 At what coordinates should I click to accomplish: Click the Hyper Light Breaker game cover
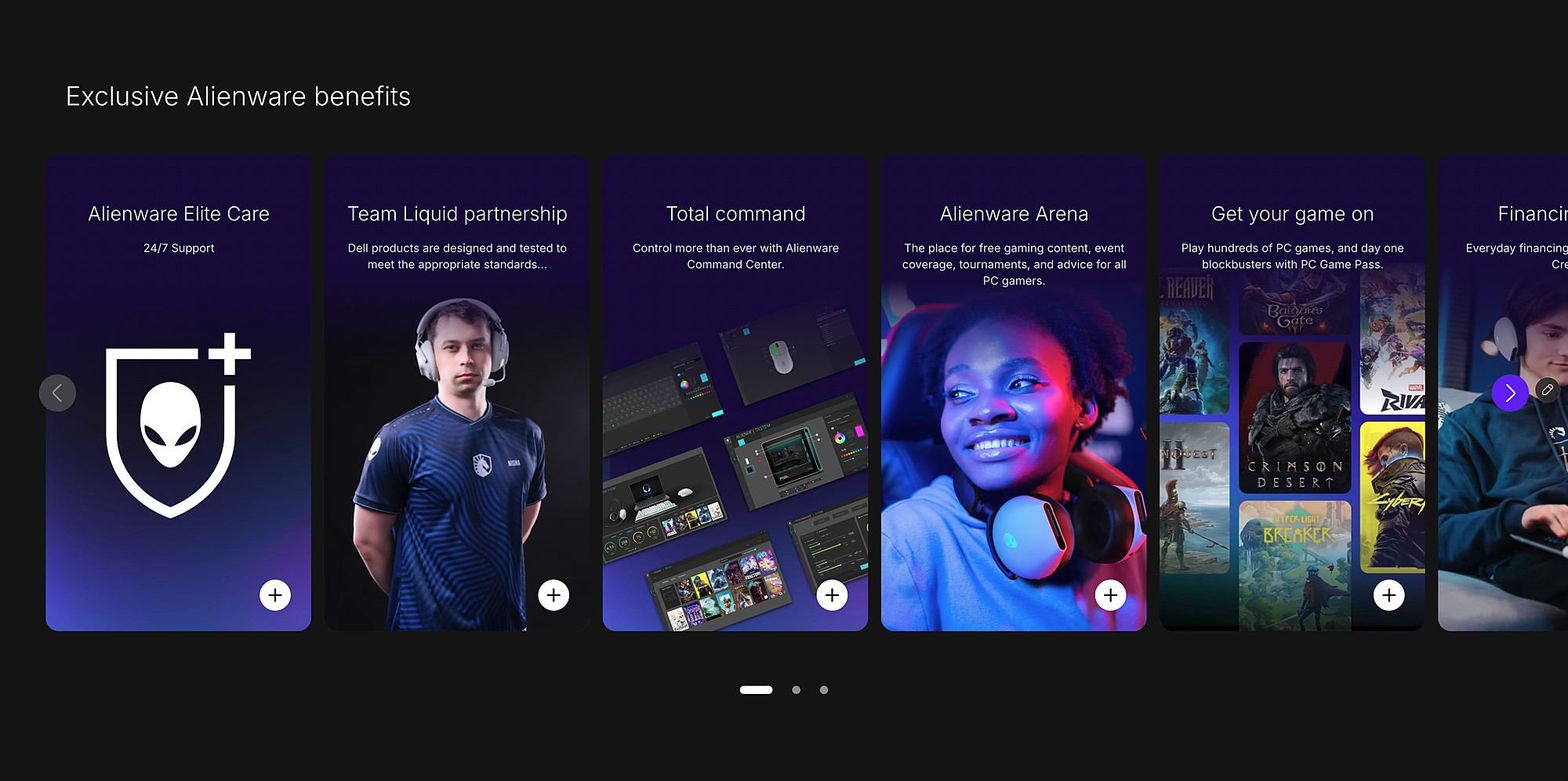coord(1294,565)
